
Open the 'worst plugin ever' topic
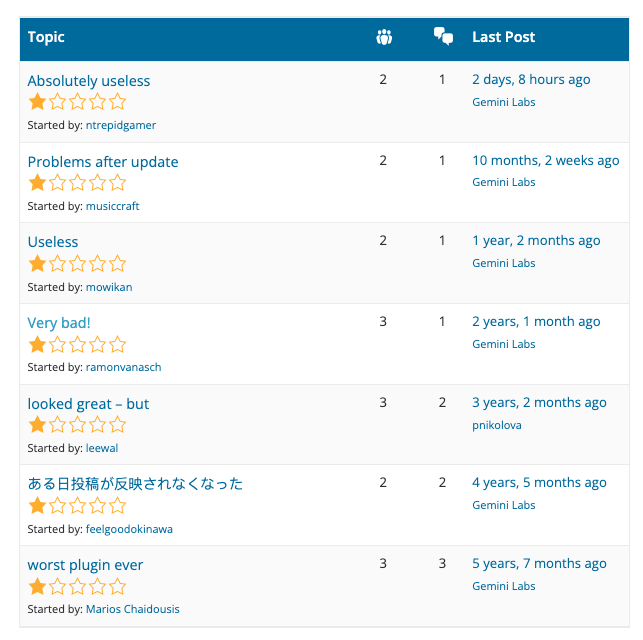[85, 565]
